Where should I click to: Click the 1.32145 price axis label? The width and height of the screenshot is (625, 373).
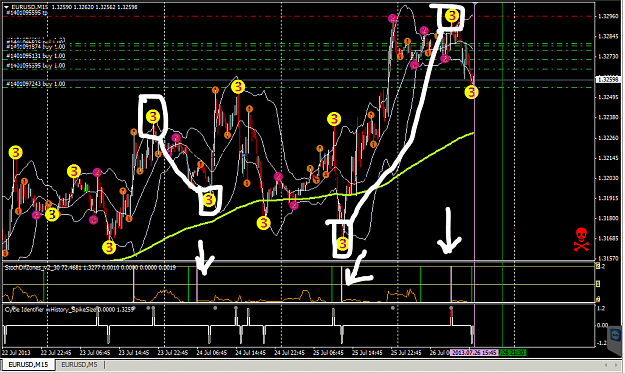click(608, 158)
